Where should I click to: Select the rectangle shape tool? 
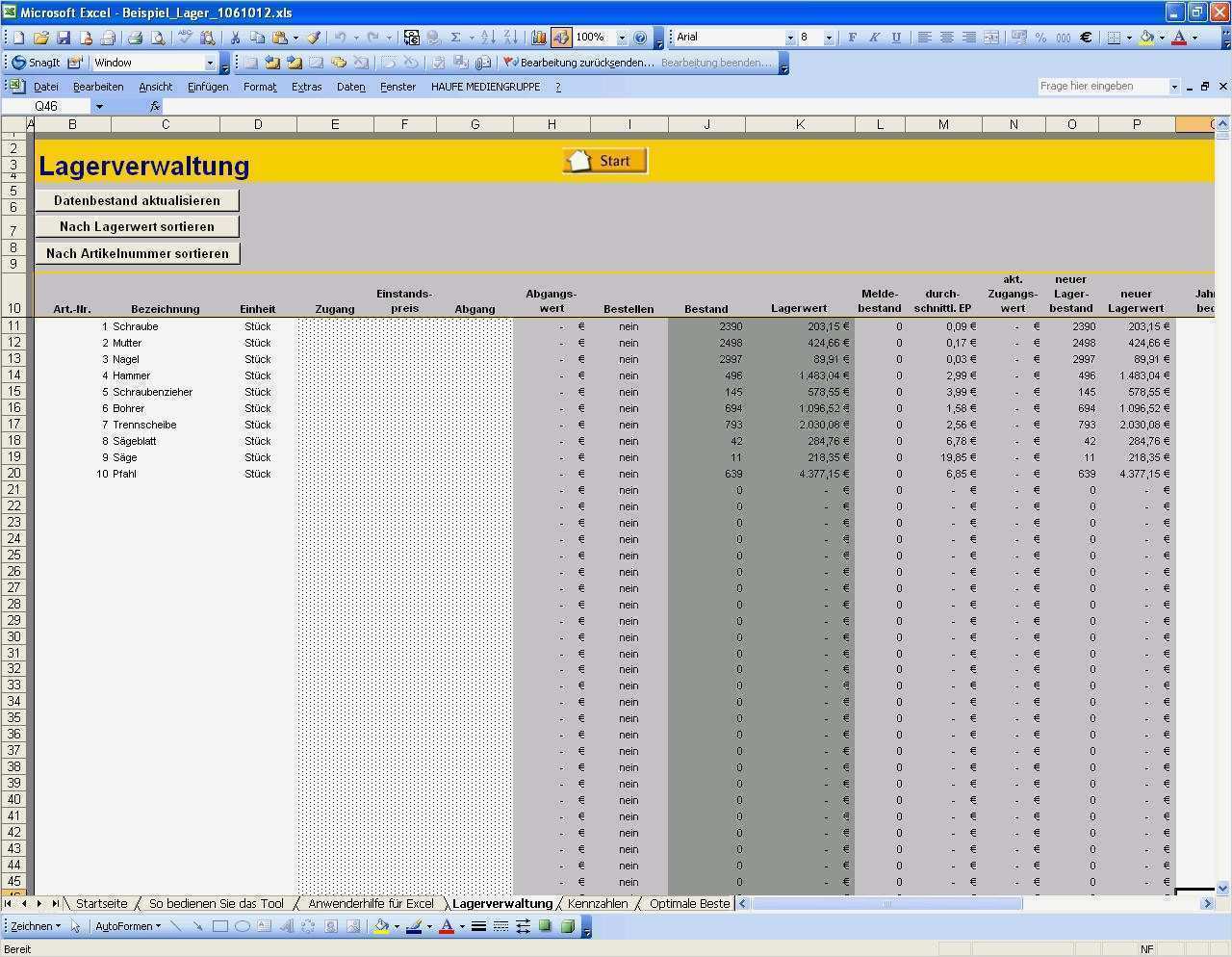click(x=219, y=925)
